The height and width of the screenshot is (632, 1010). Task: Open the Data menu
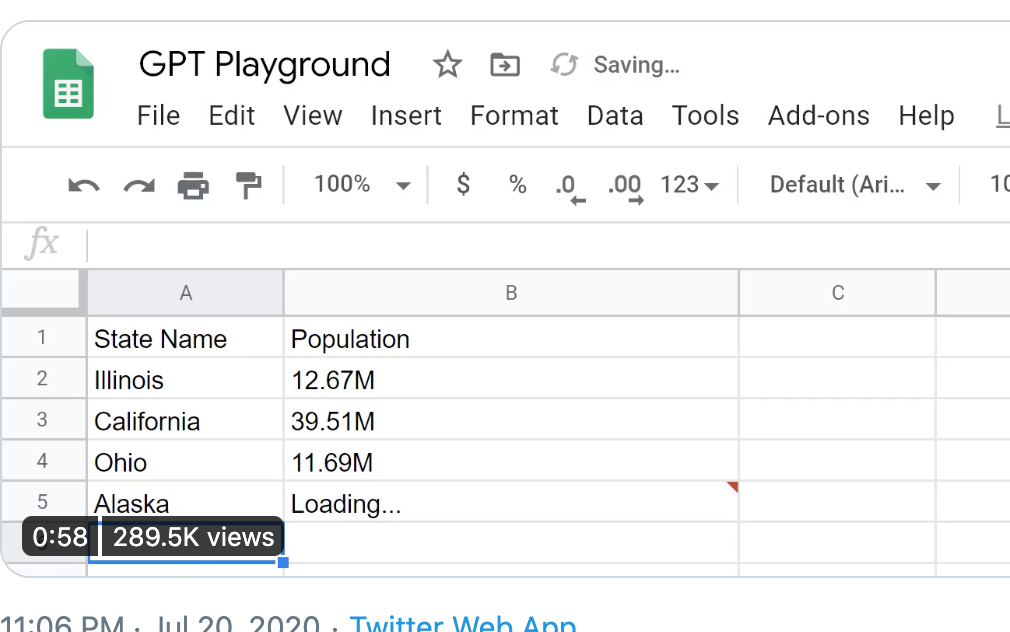[x=615, y=116]
